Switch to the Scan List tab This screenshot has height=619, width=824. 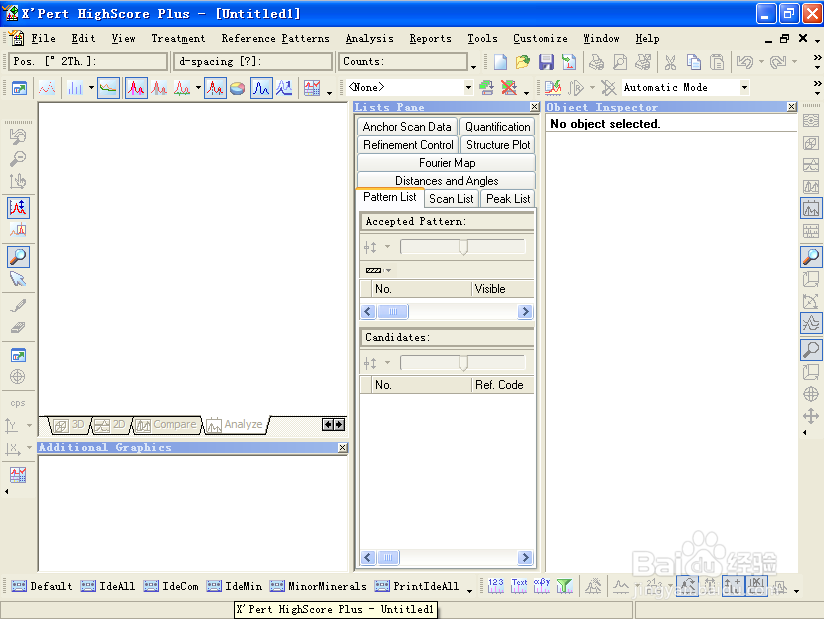pos(451,199)
